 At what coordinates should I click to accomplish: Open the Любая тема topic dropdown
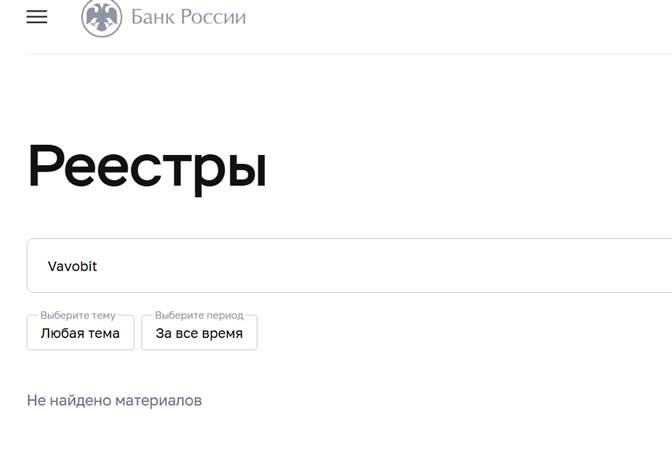tap(81, 333)
